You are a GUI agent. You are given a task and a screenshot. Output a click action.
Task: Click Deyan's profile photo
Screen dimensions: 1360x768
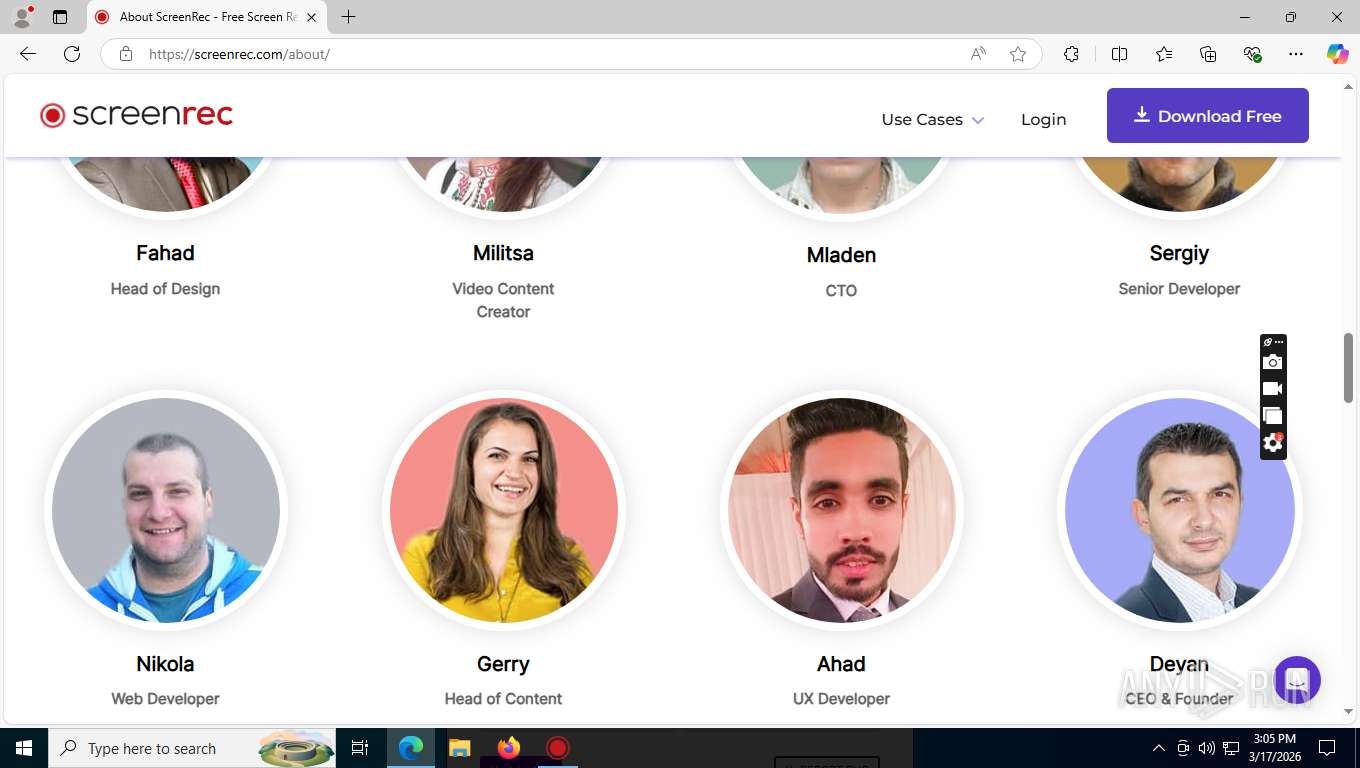tap(1180, 510)
